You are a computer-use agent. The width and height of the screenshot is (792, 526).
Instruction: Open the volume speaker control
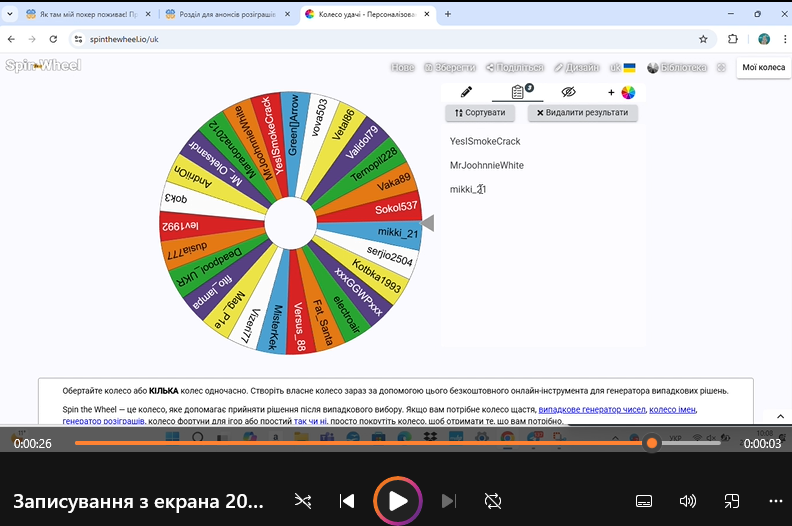687,500
